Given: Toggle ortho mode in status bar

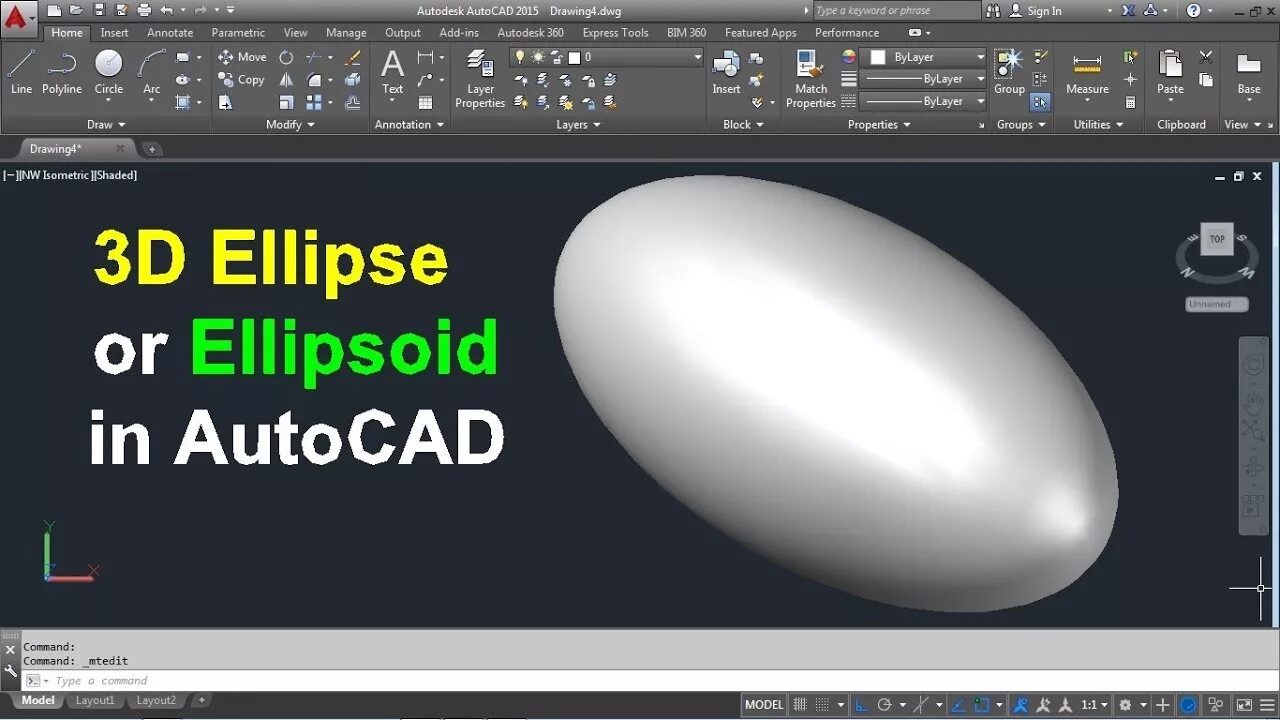Looking at the screenshot, I should click(862, 704).
